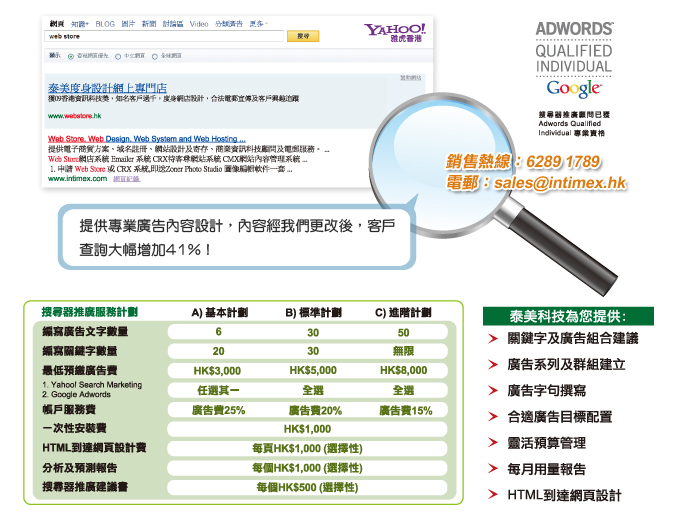Image resolution: width=680 pixels, height=526 pixels.
Task: Switch to the Video search tab
Action: (x=199, y=22)
